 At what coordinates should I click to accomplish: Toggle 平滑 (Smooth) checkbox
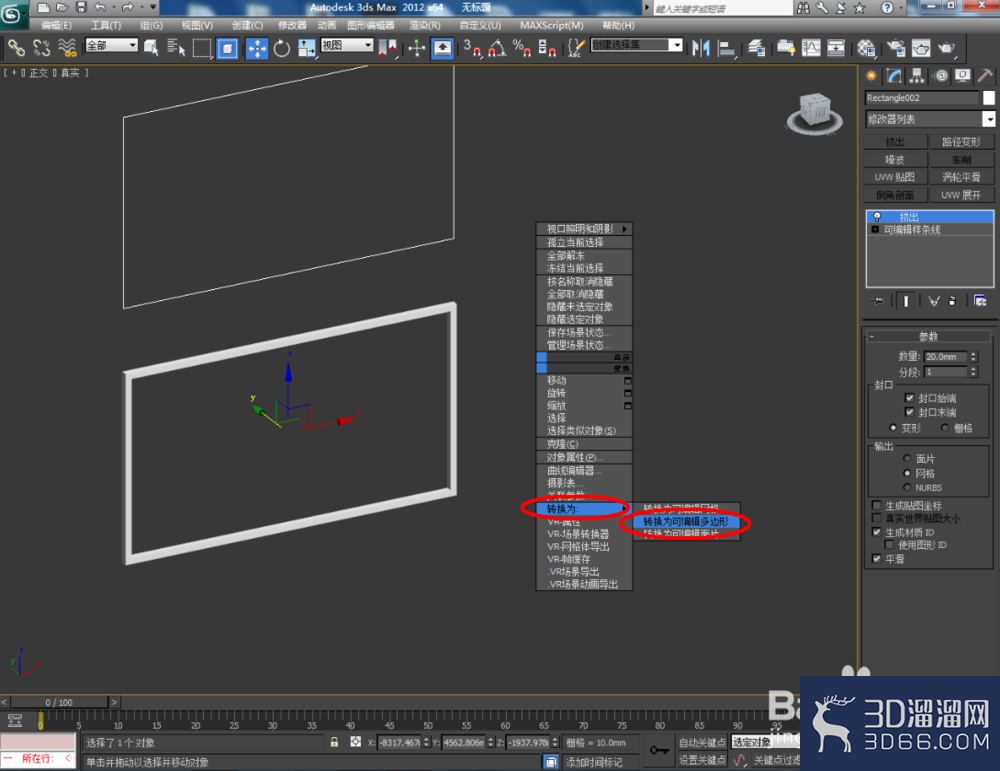point(877,559)
